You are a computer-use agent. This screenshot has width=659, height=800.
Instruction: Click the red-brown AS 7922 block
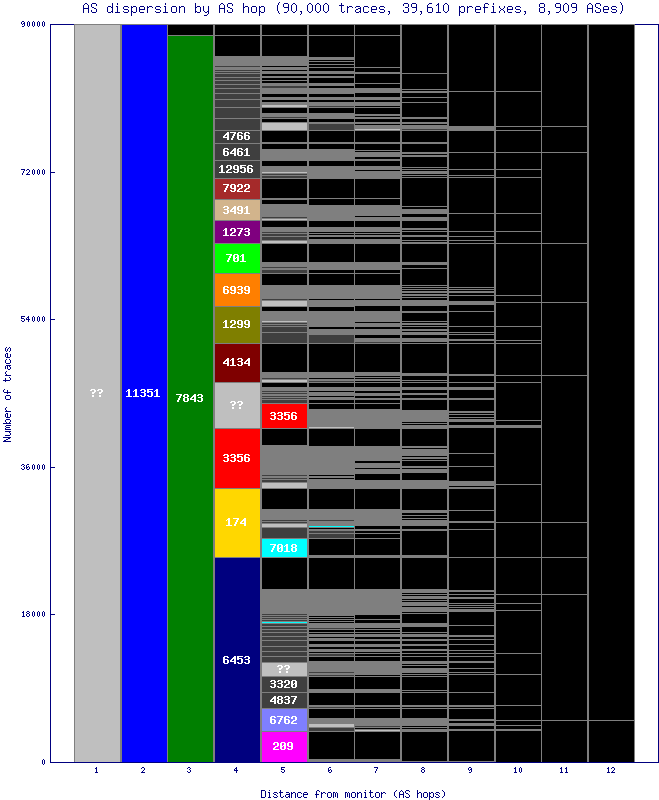pyautogui.click(x=237, y=188)
